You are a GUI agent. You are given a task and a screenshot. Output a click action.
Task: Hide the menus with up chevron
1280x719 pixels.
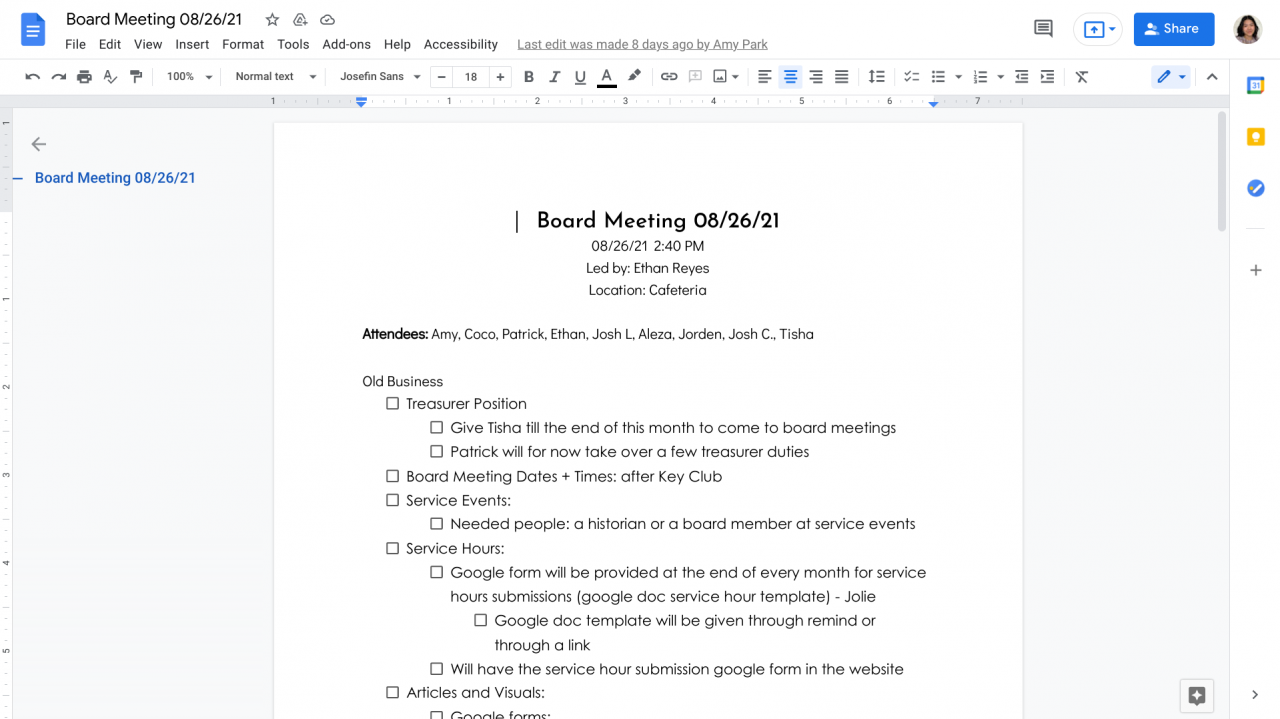coord(1212,77)
